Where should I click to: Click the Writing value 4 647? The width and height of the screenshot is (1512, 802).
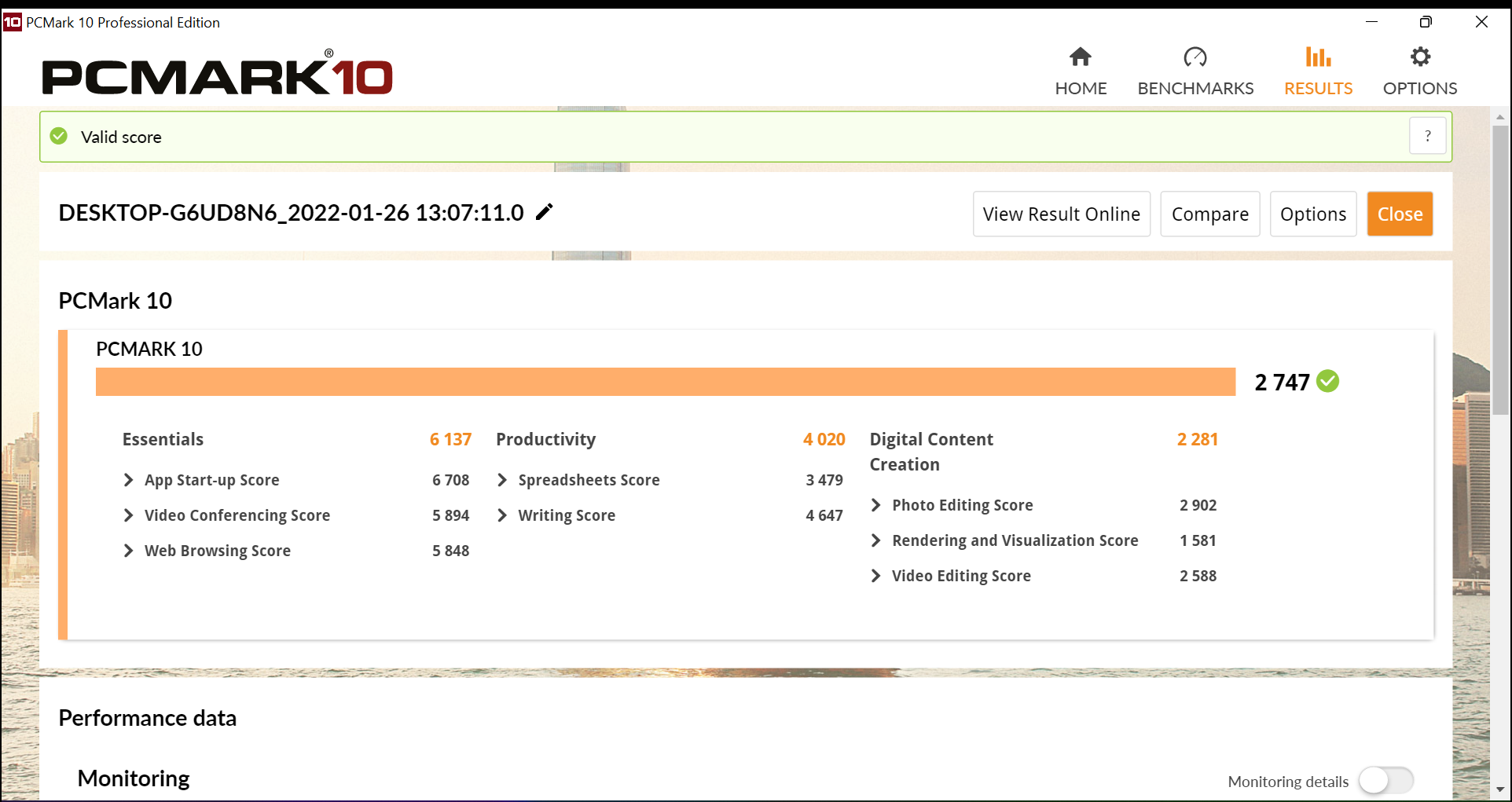[x=824, y=515]
